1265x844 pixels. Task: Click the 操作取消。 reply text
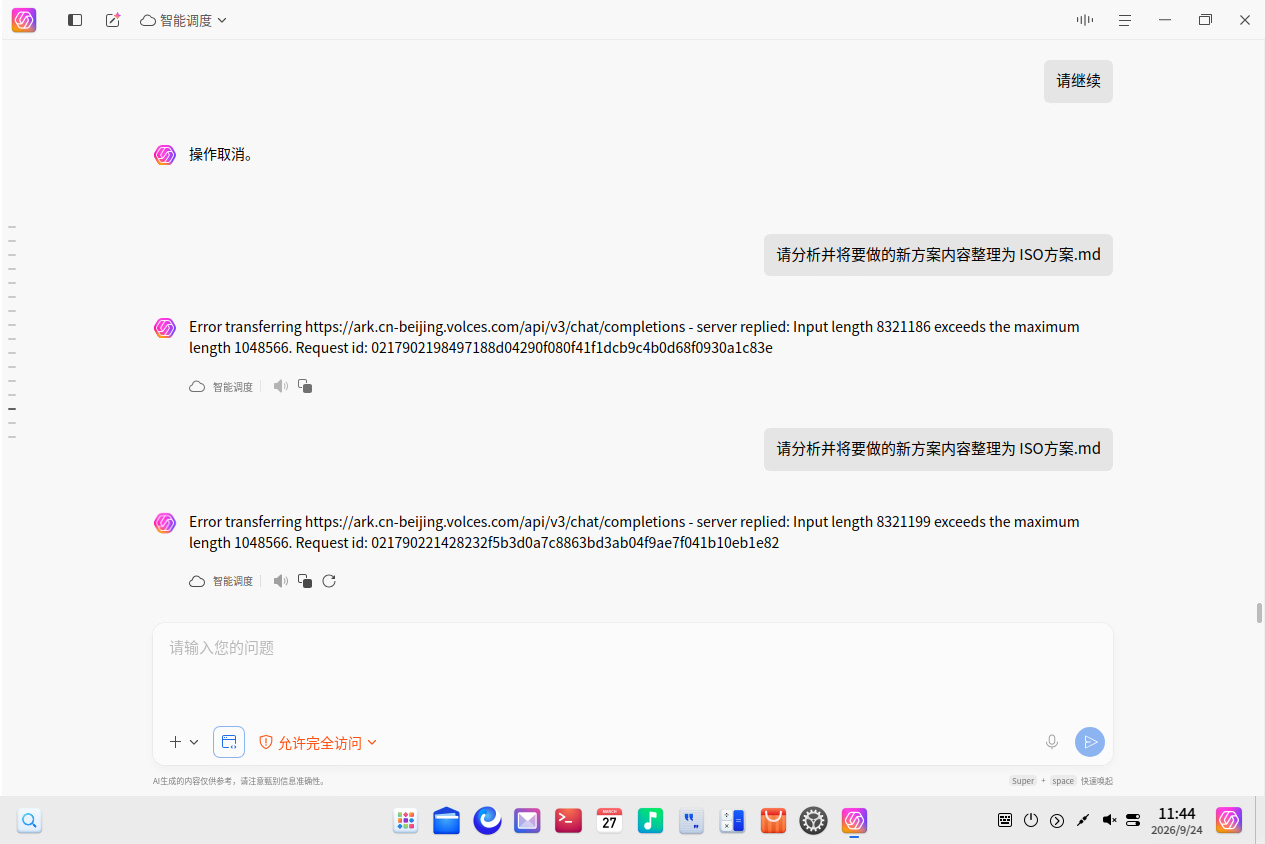tap(221, 155)
